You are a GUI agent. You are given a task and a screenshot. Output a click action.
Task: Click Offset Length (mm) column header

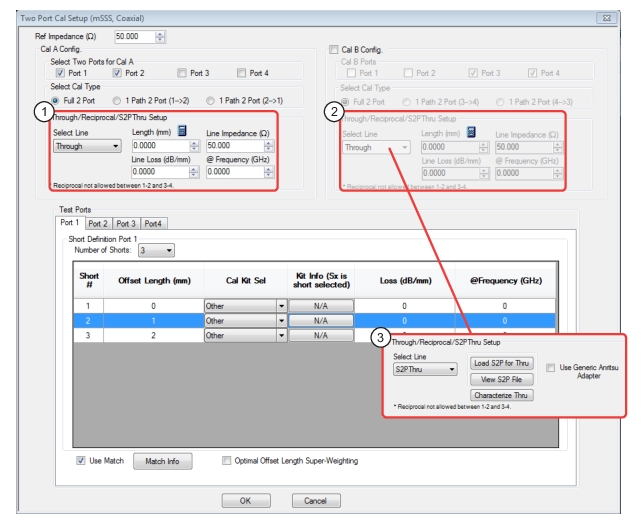(154, 281)
